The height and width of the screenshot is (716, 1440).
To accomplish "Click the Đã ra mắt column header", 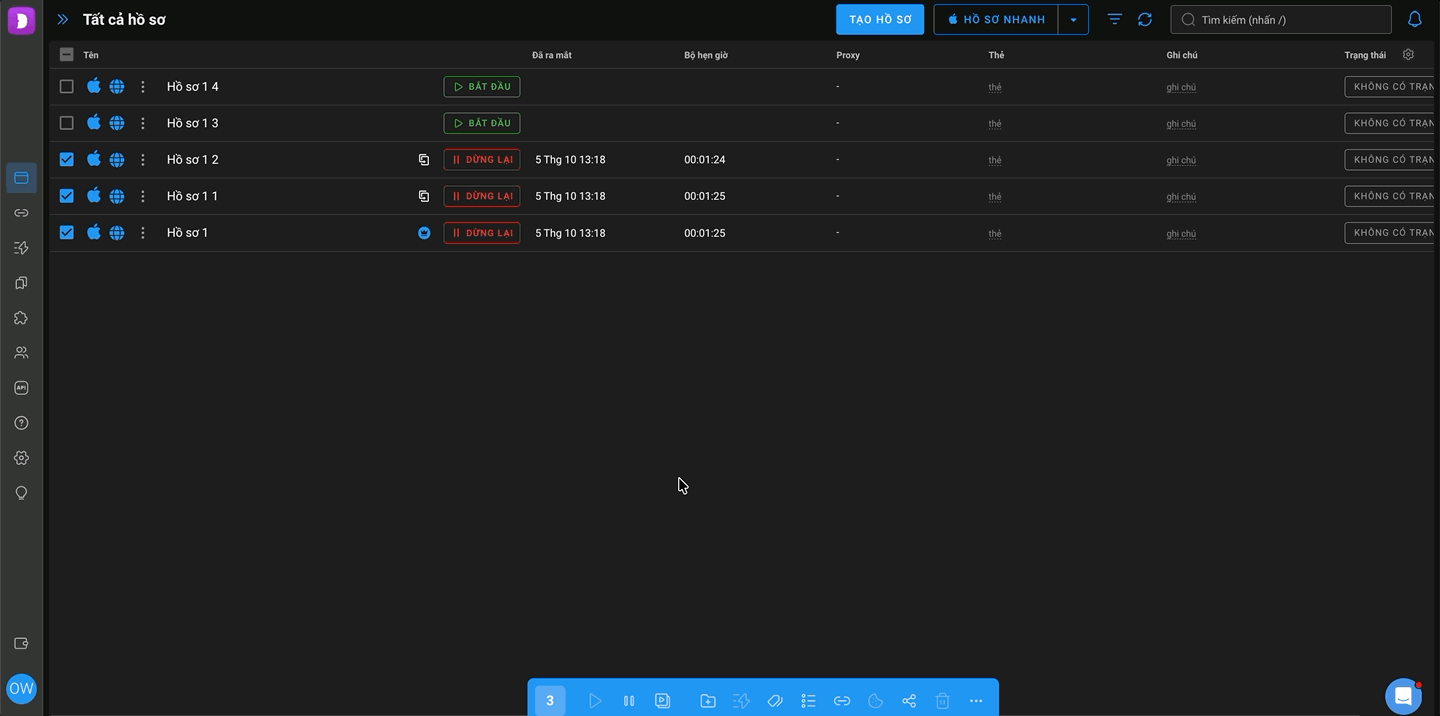I will (x=552, y=55).
